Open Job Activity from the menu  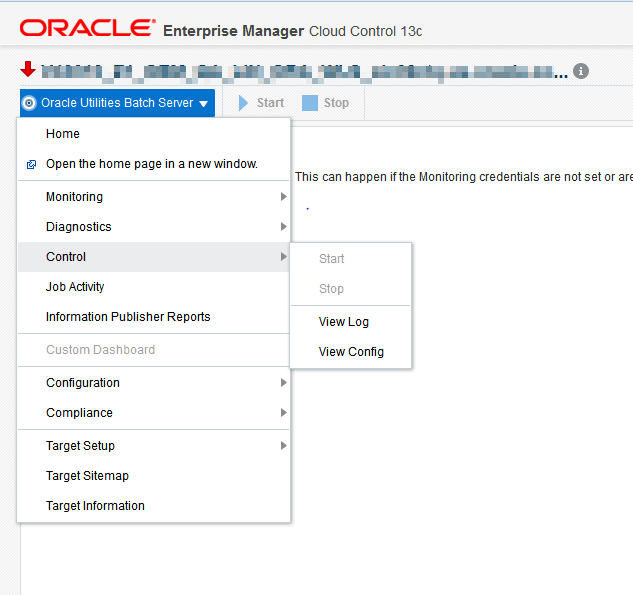[153, 287]
